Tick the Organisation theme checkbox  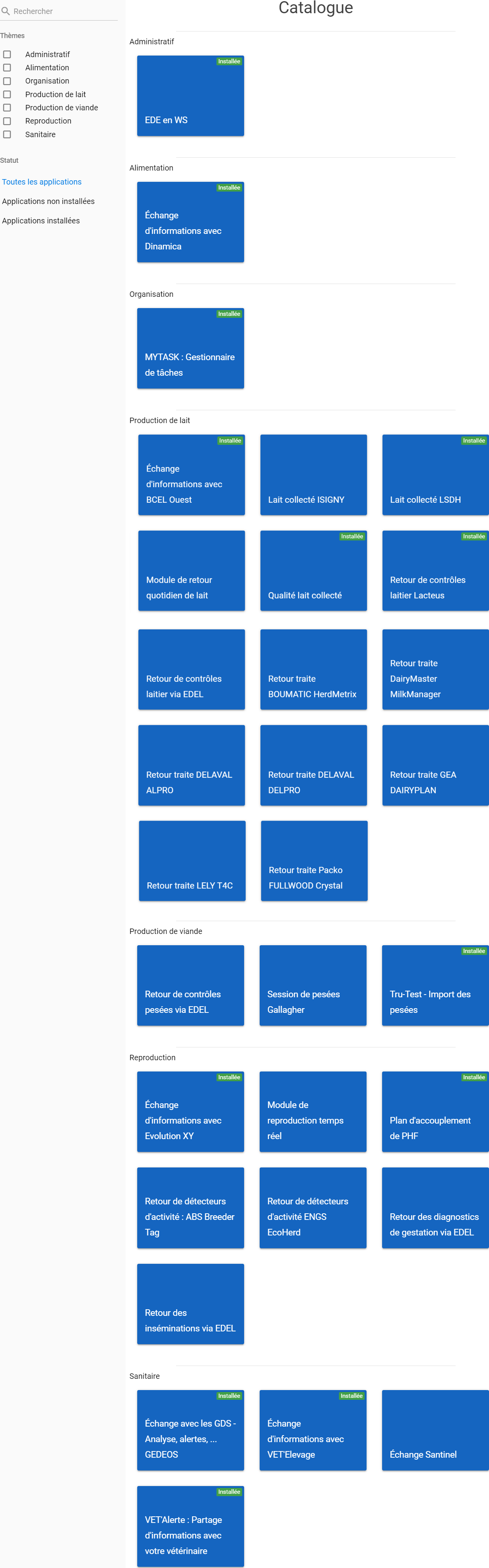coord(7,81)
